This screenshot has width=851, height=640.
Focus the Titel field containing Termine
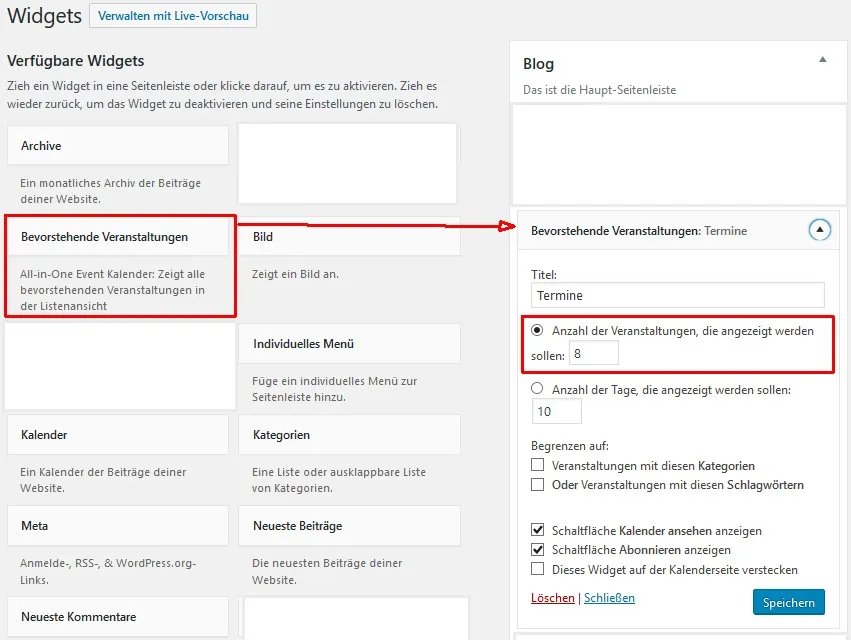[x=678, y=295]
